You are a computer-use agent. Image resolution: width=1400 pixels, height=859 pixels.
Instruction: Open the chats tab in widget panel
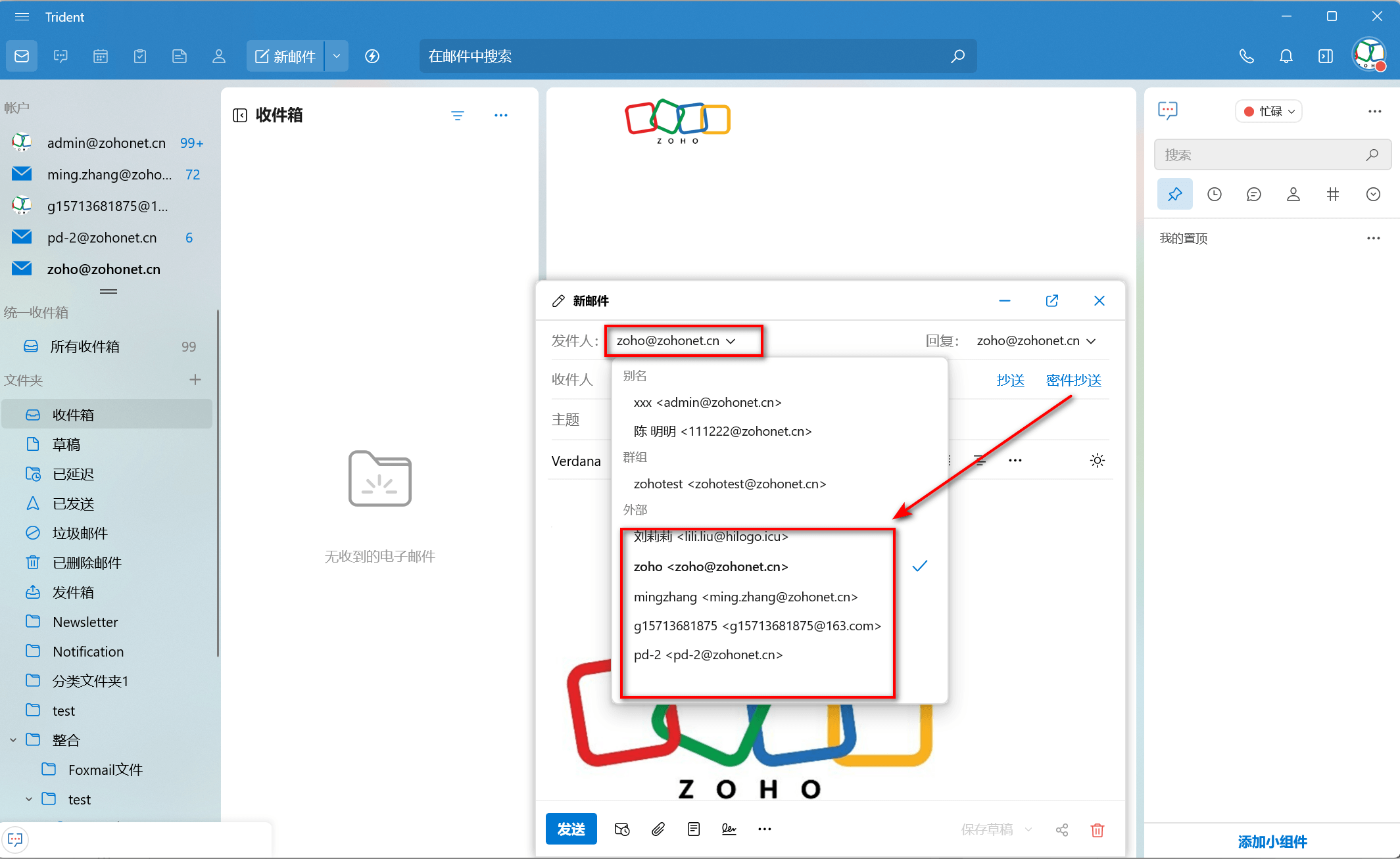pyautogui.click(x=1254, y=195)
